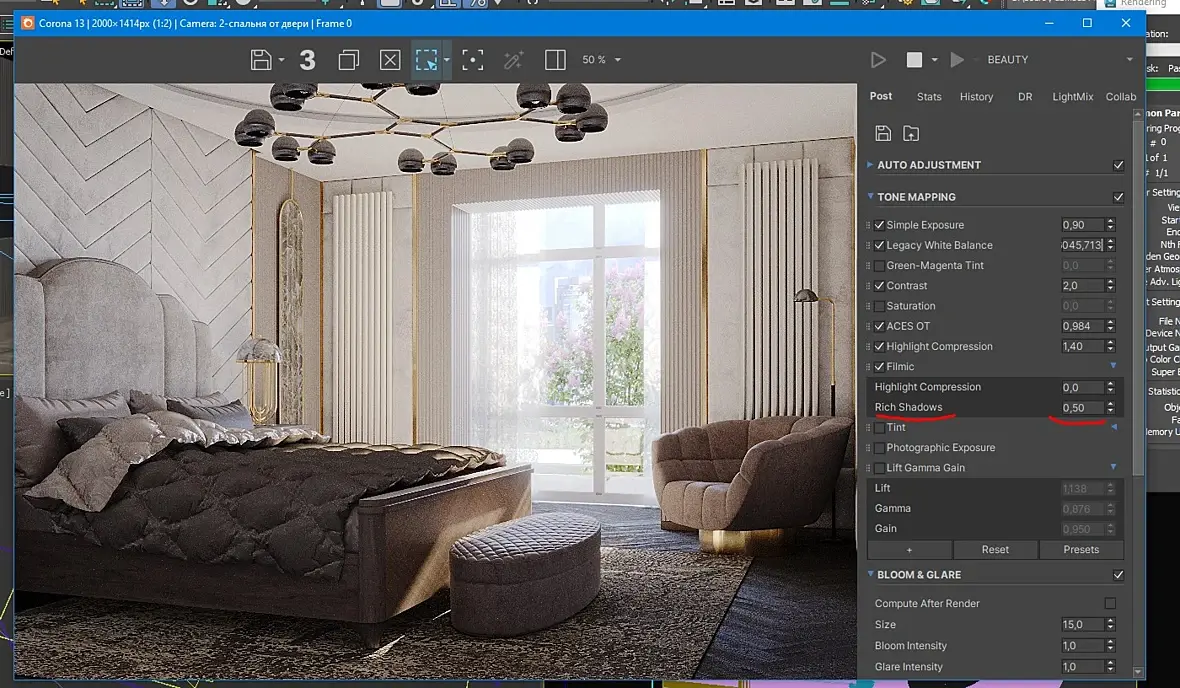
Task: Click the save image icon in toolbar
Action: click(x=261, y=60)
